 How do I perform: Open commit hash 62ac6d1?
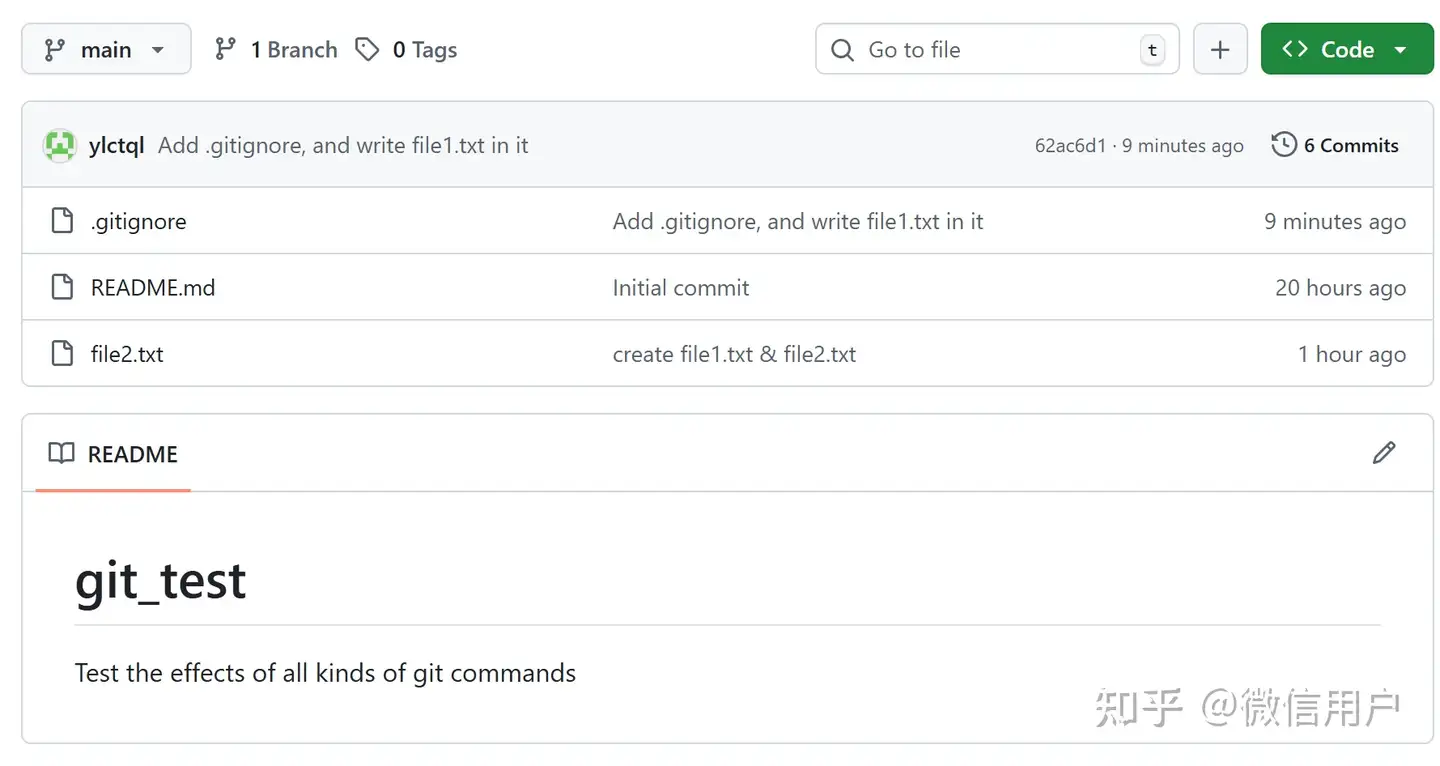pyautogui.click(x=1070, y=146)
